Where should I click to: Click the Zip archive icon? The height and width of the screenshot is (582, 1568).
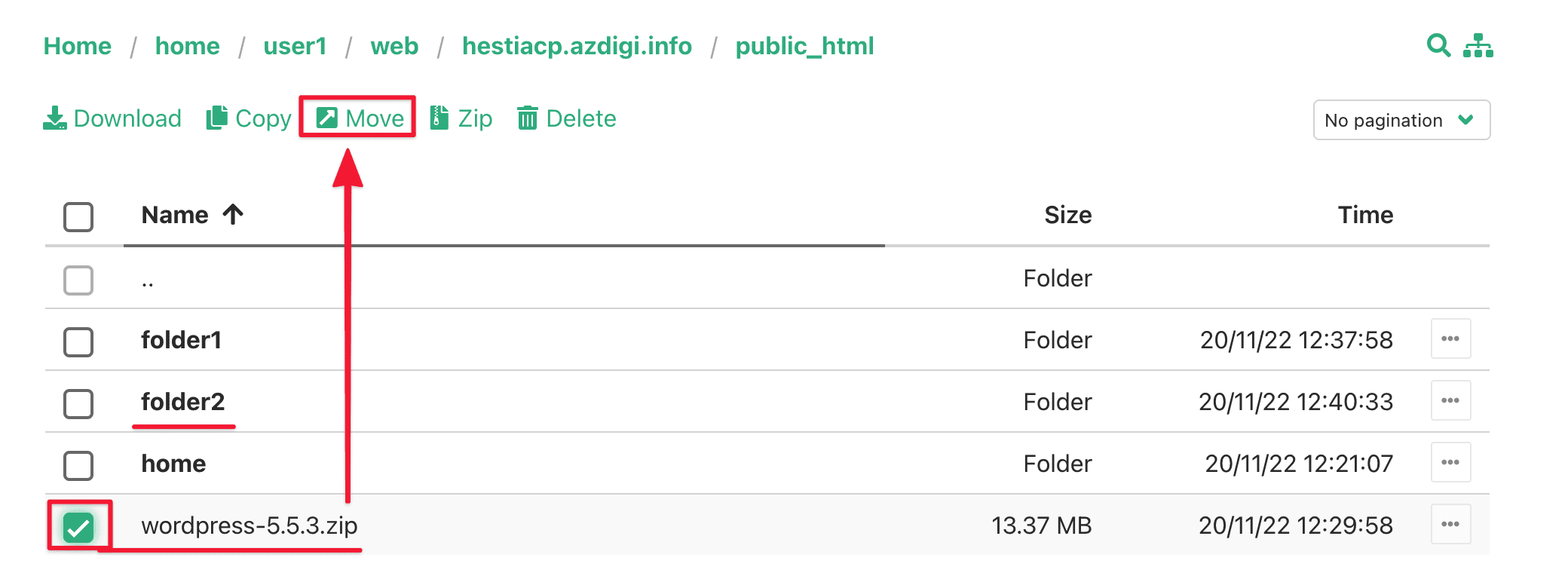point(439,118)
